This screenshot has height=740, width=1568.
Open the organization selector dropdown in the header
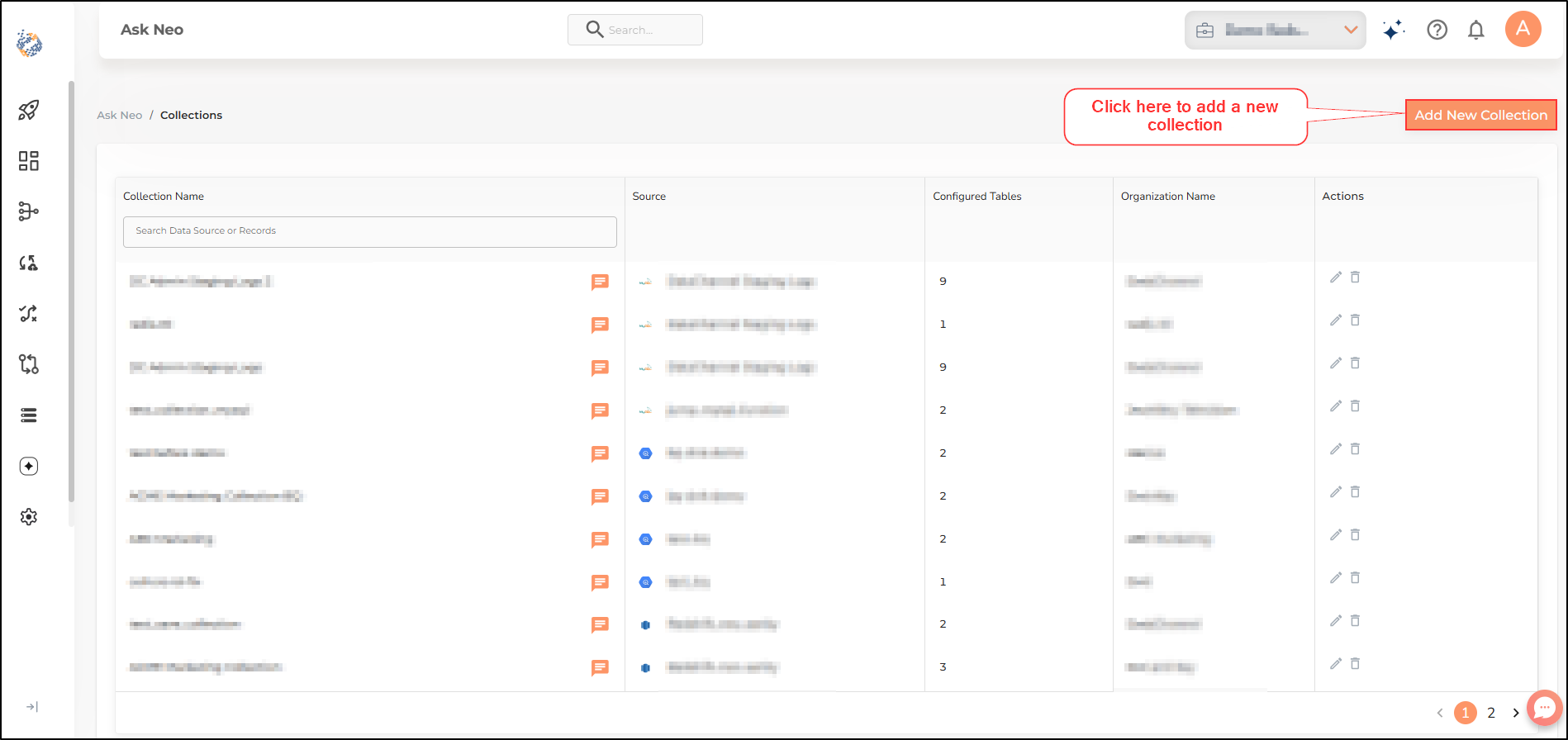click(x=1275, y=31)
